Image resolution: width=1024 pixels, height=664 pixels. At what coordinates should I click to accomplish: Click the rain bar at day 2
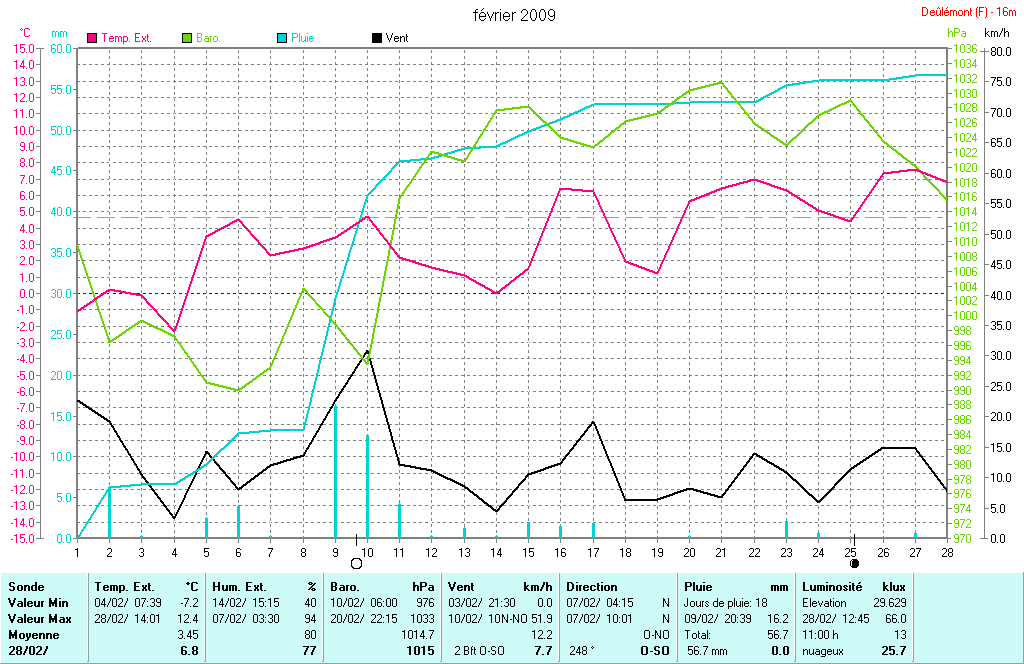coord(109,512)
